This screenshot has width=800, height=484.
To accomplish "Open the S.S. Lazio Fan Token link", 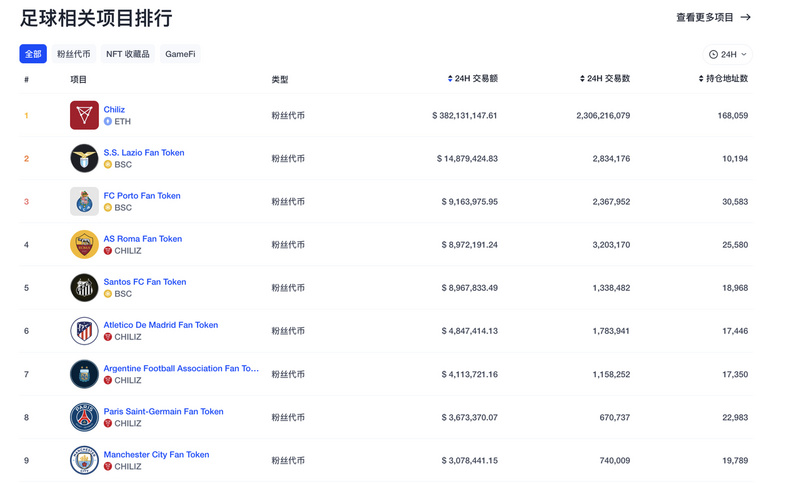I will click(x=144, y=152).
